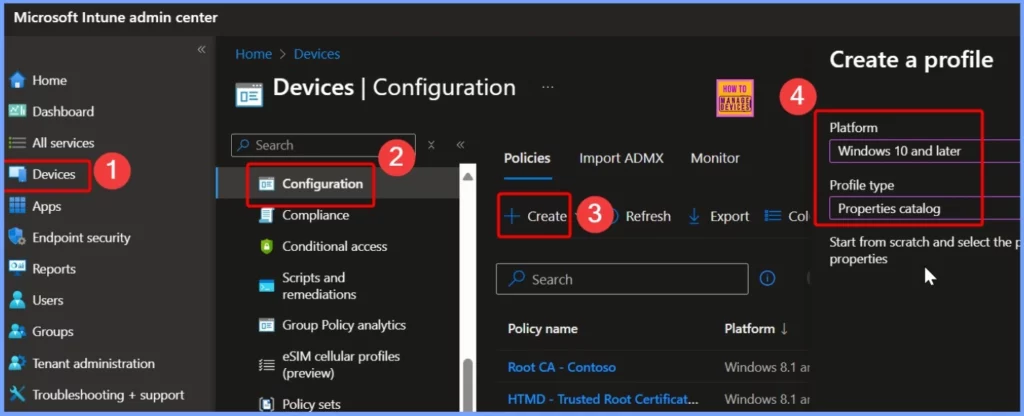
Task: Click the Devices submenu search field
Action: point(323,145)
